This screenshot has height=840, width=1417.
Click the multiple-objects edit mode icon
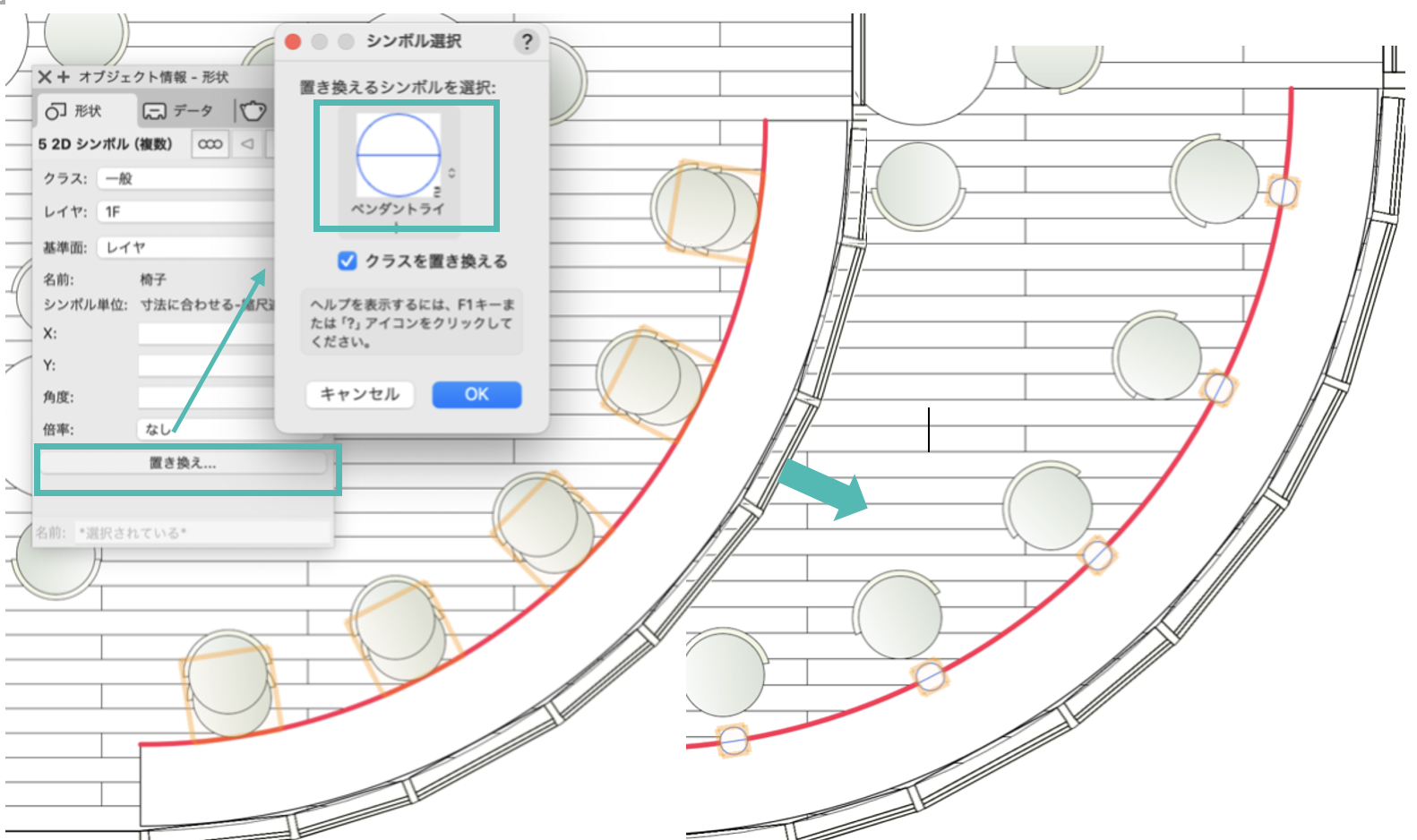pos(210,144)
